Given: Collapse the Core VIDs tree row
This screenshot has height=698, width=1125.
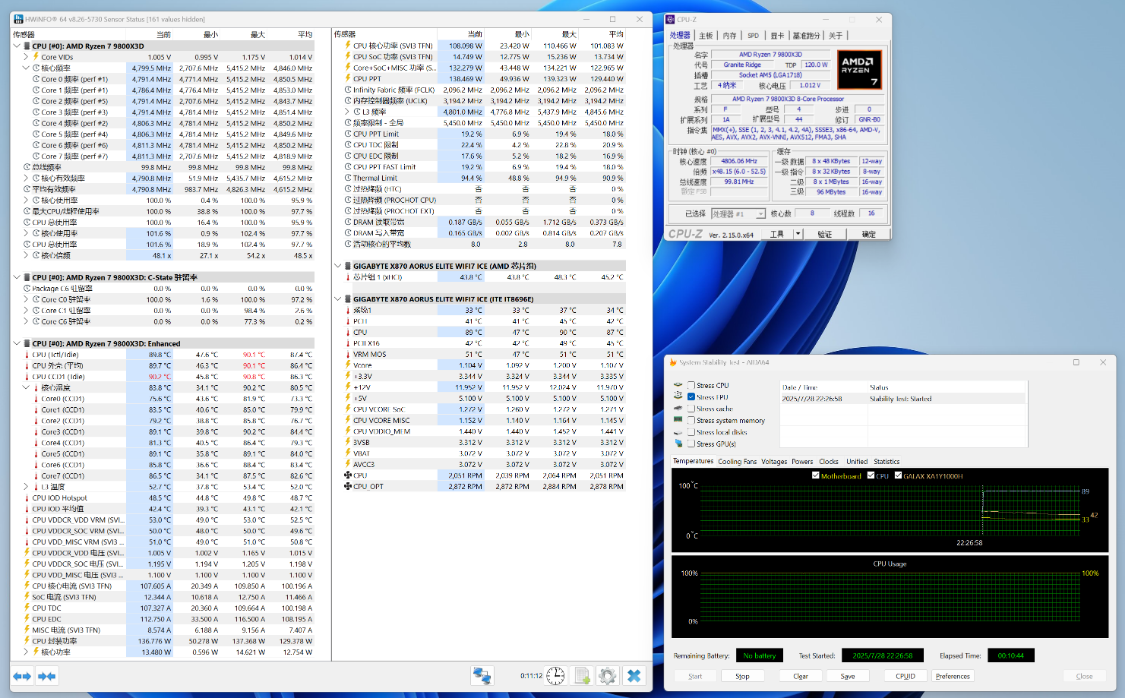Looking at the screenshot, I should [27, 57].
